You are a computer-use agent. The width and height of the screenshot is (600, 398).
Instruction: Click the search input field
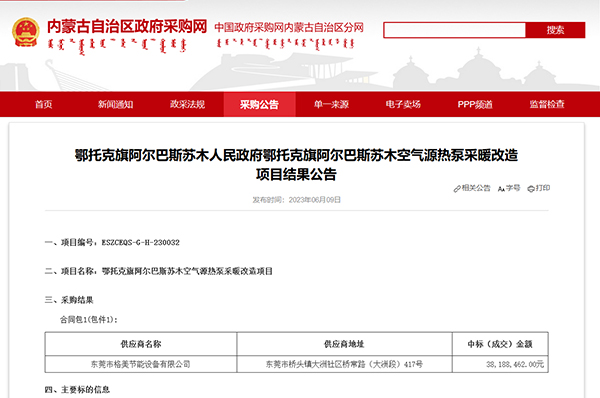click(455, 30)
